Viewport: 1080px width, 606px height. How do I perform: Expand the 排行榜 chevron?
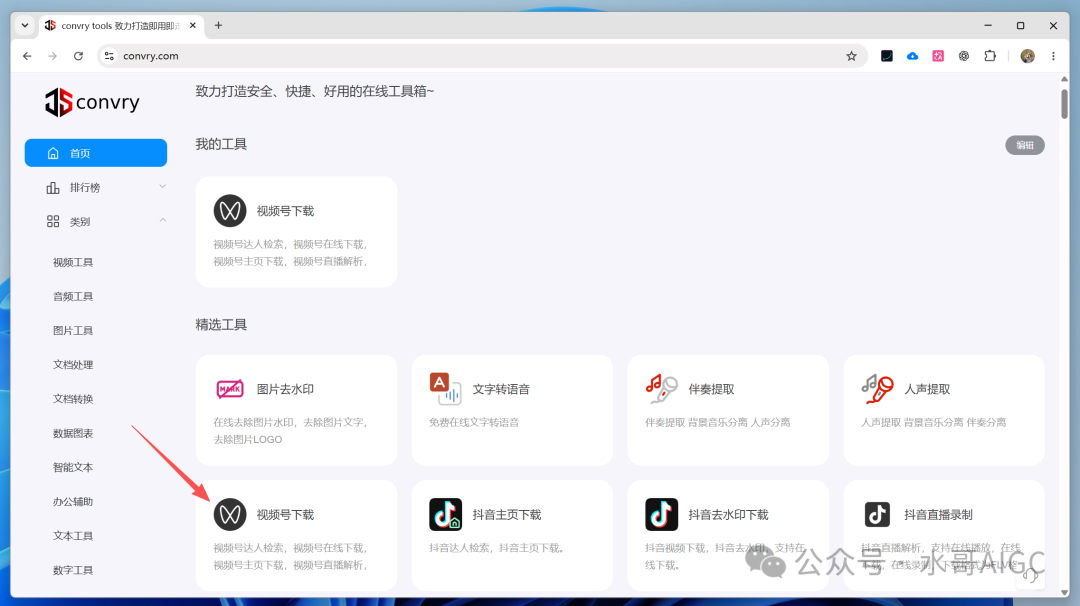163,187
